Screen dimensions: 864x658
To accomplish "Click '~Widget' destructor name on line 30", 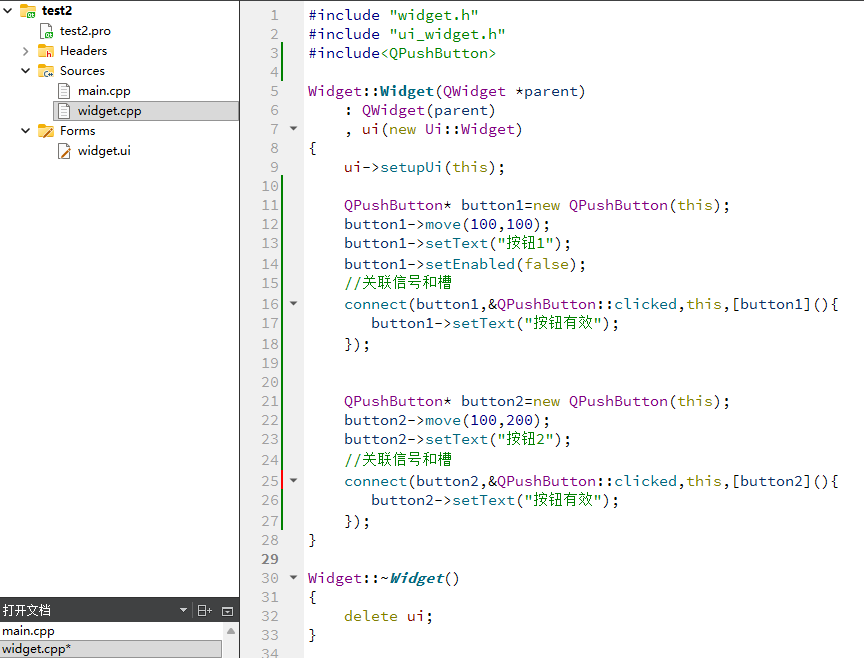I will [x=412, y=578].
